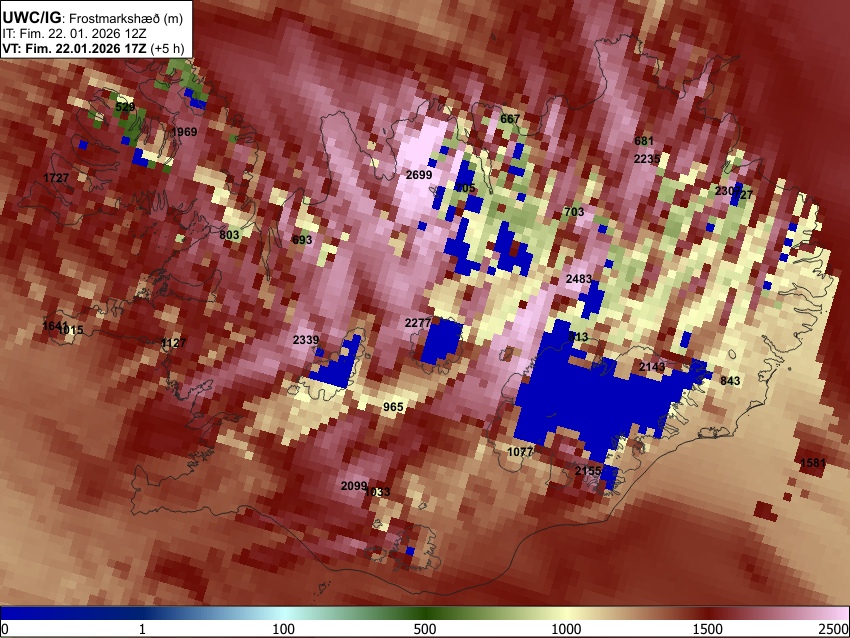The height and width of the screenshot is (638, 850).
Task: Click the map value 2483
Action: click(x=578, y=279)
